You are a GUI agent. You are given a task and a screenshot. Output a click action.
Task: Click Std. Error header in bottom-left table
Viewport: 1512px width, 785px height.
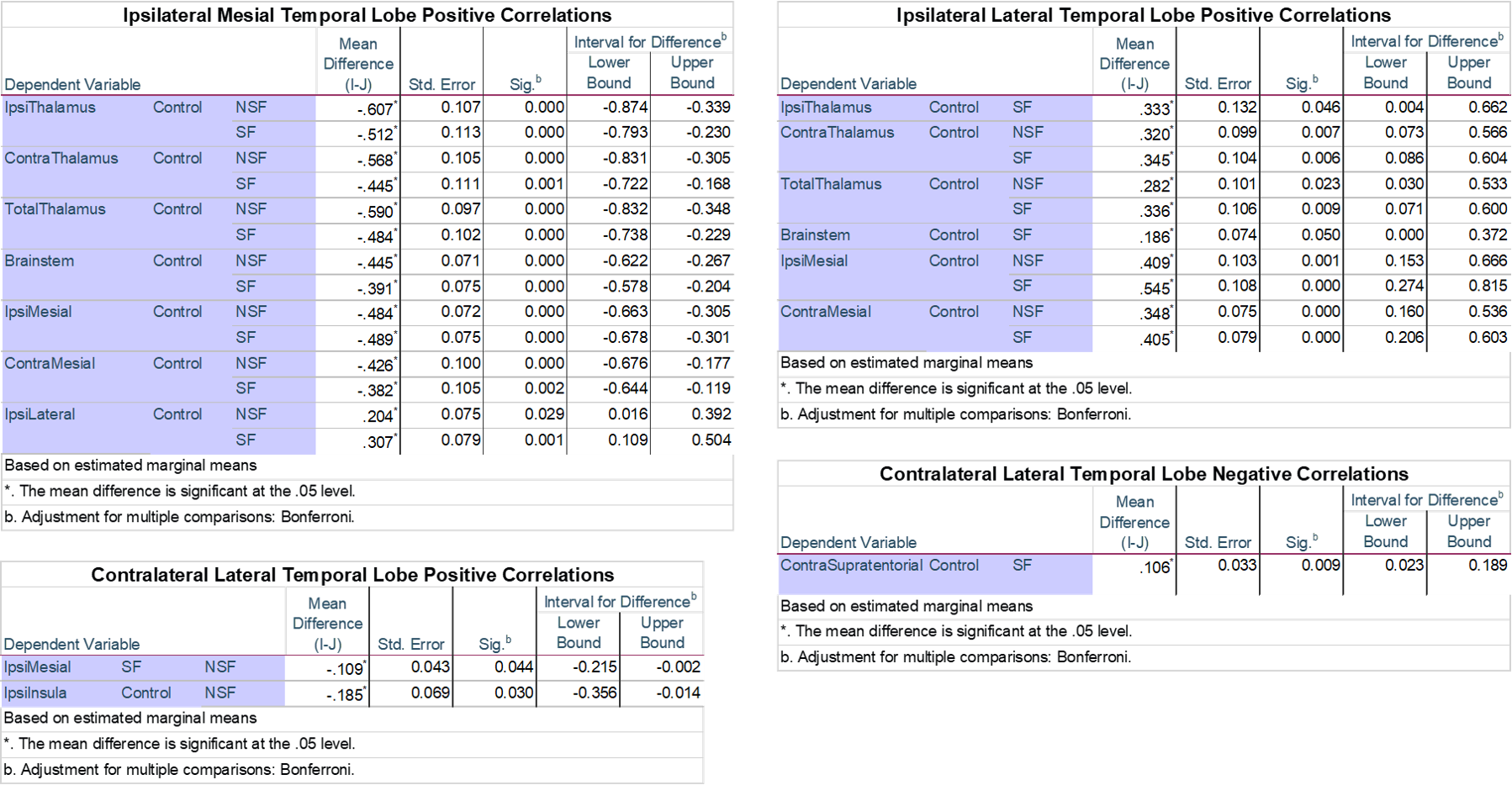pos(410,645)
